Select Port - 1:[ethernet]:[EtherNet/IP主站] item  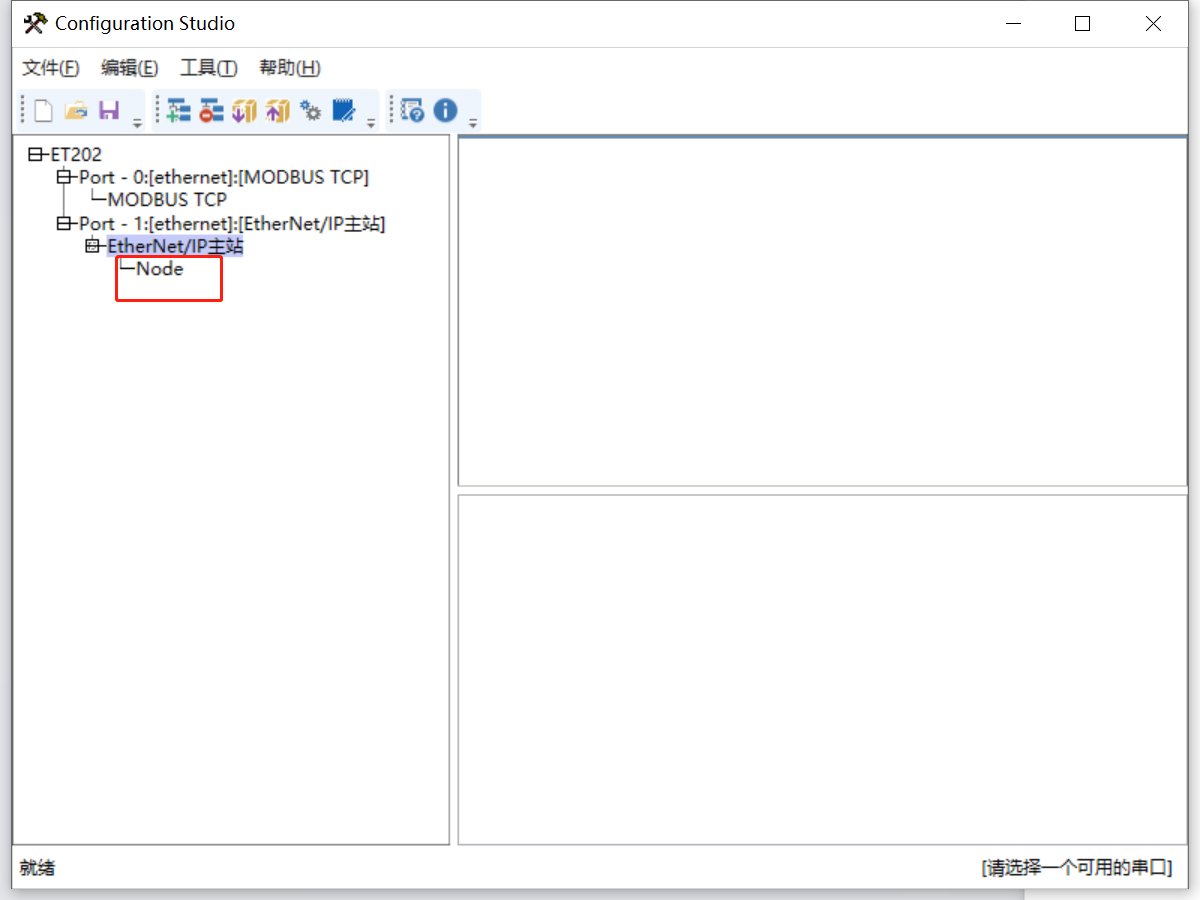(232, 223)
